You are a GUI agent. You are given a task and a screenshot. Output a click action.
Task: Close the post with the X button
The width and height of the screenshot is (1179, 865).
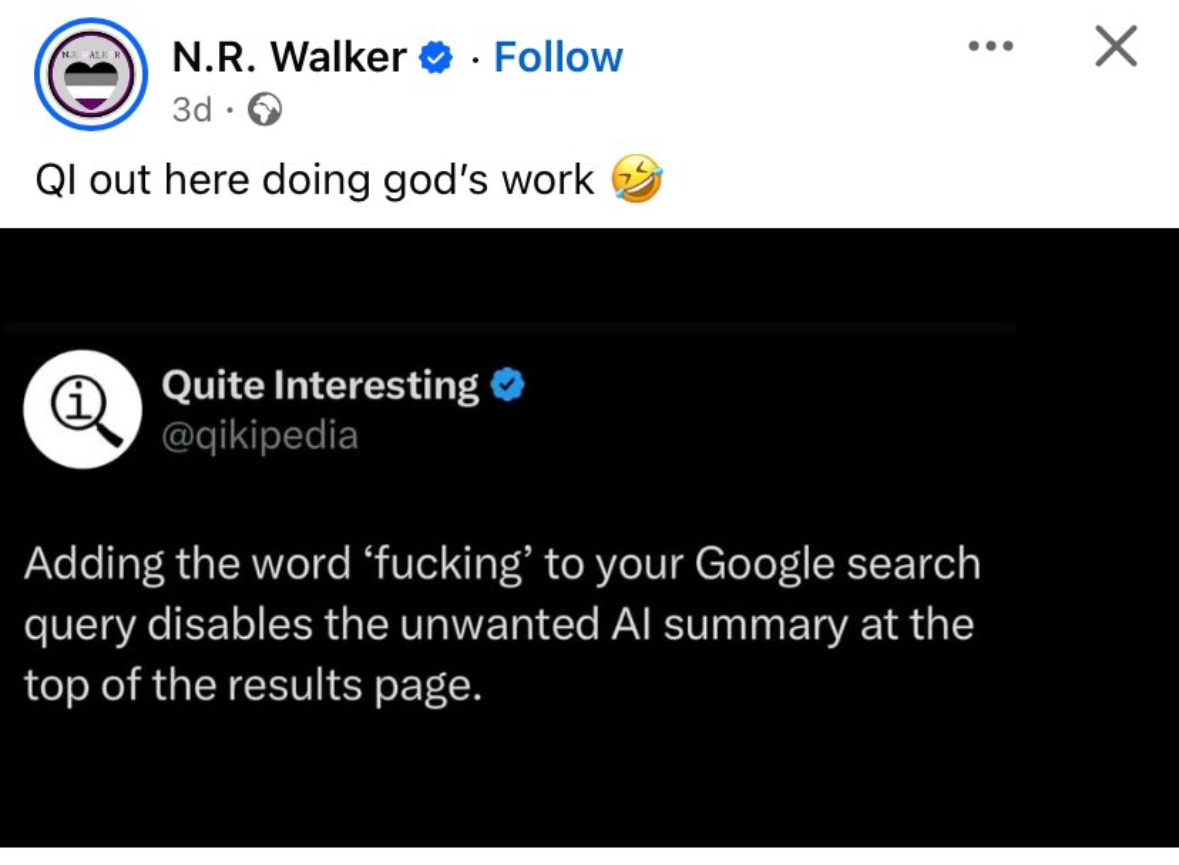pos(1115,47)
